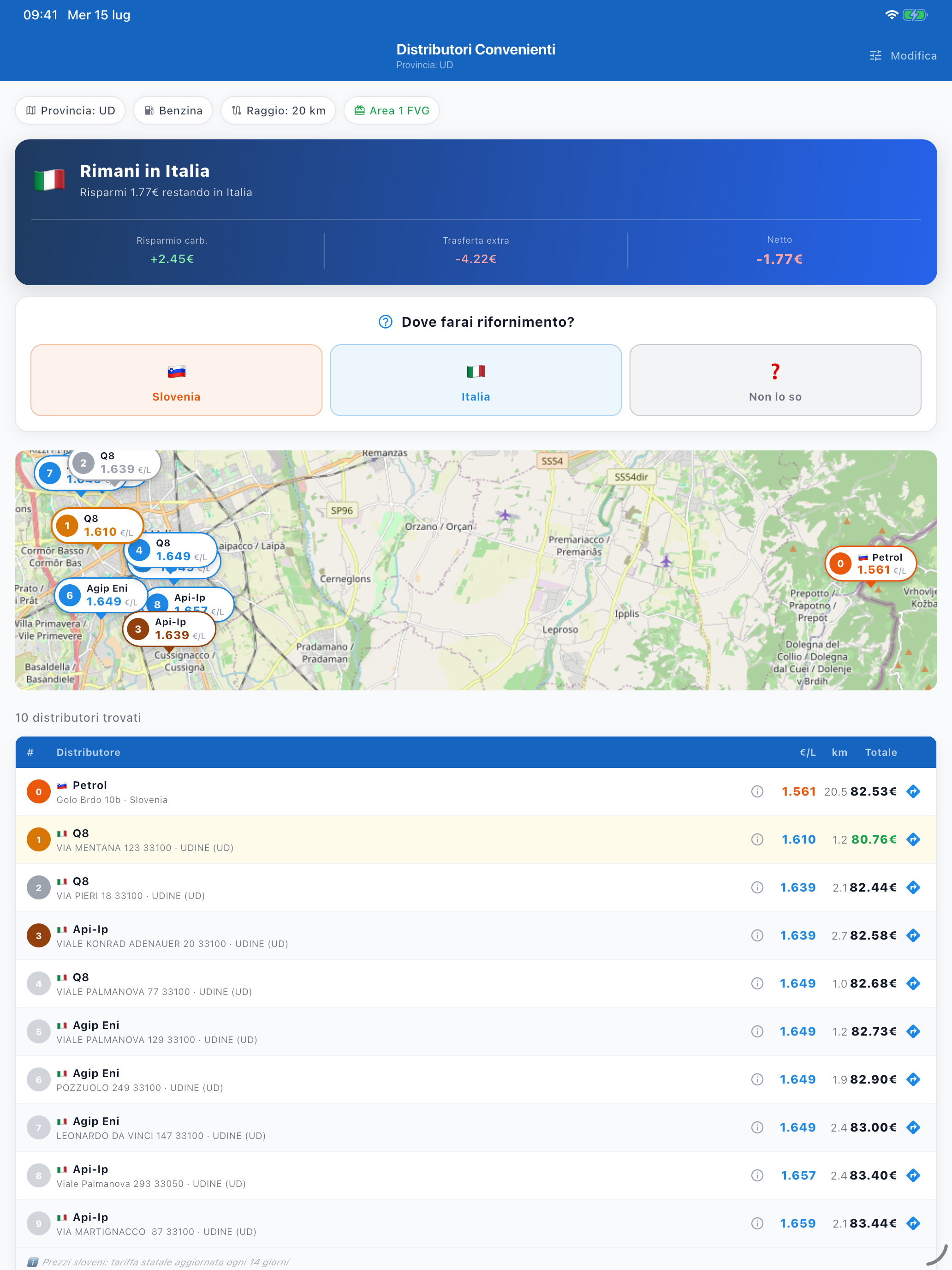Image resolution: width=952 pixels, height=1270 pixels.
Task: Get directions to Api-Ip Konrad Adenauer 20
Action: (913, 936)
